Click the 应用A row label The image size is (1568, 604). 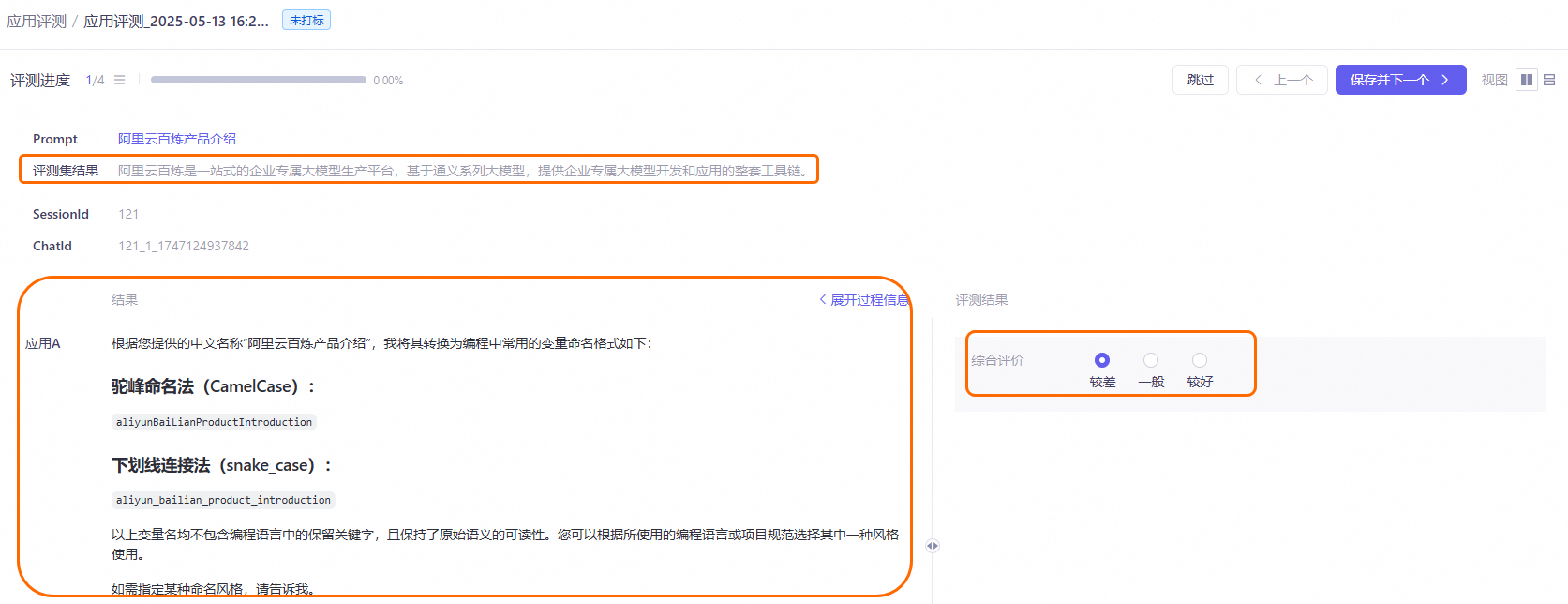point(43,343)
